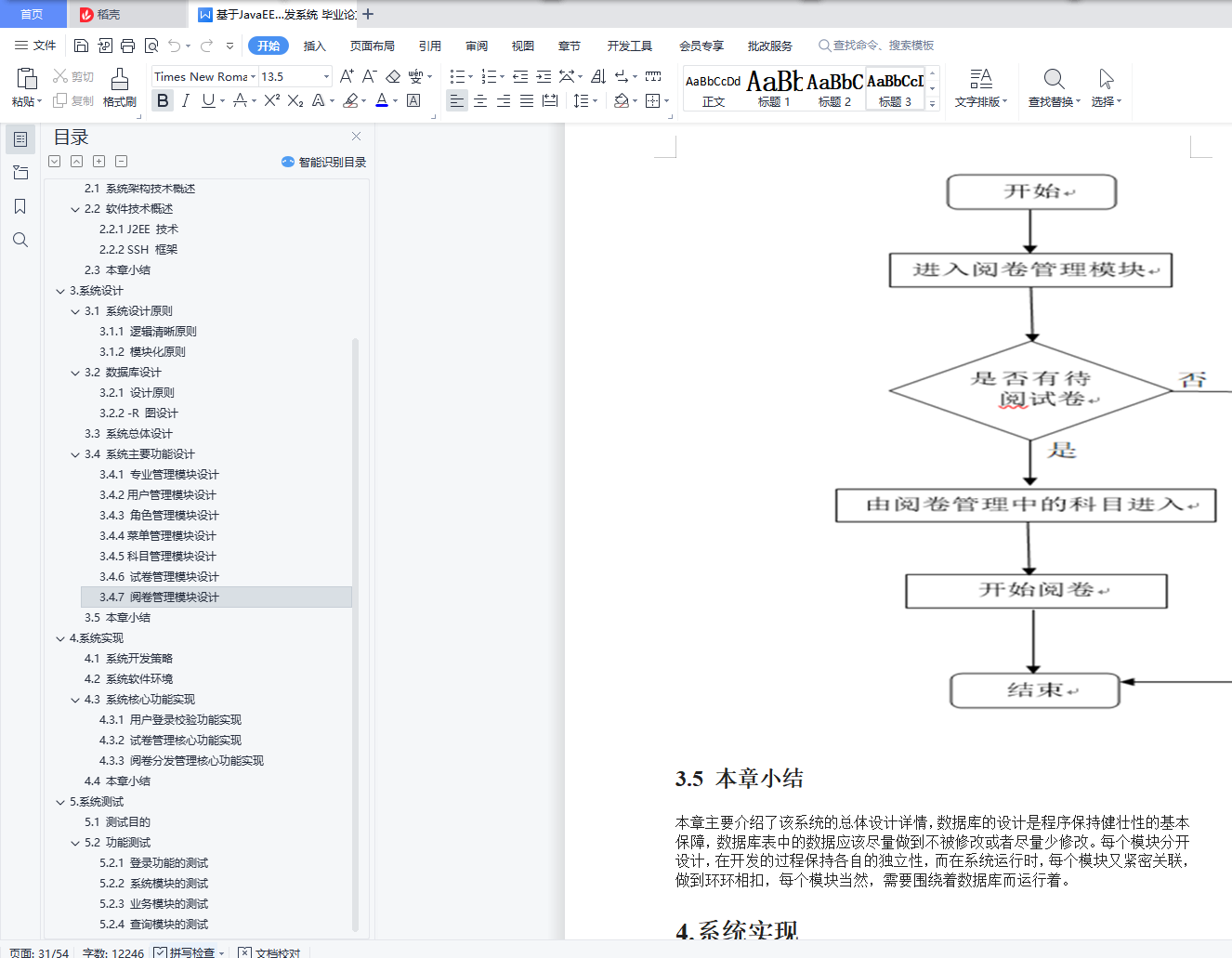The height and width of the screenshot is (958, 1232).
Task: Click the text highlight color pen
Action: [x=350, y=100]
